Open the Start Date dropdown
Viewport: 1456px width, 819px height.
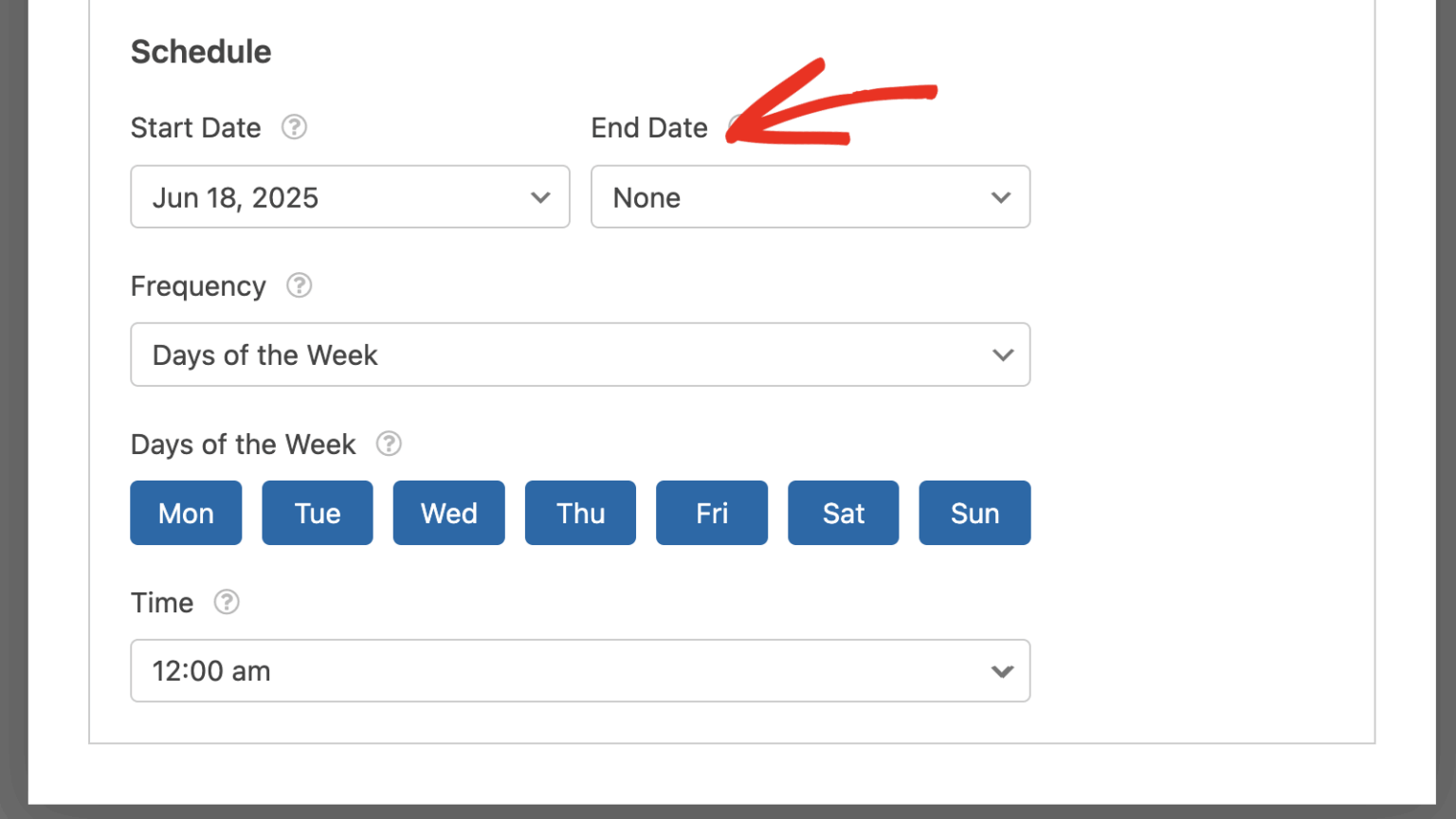point(350,197)
